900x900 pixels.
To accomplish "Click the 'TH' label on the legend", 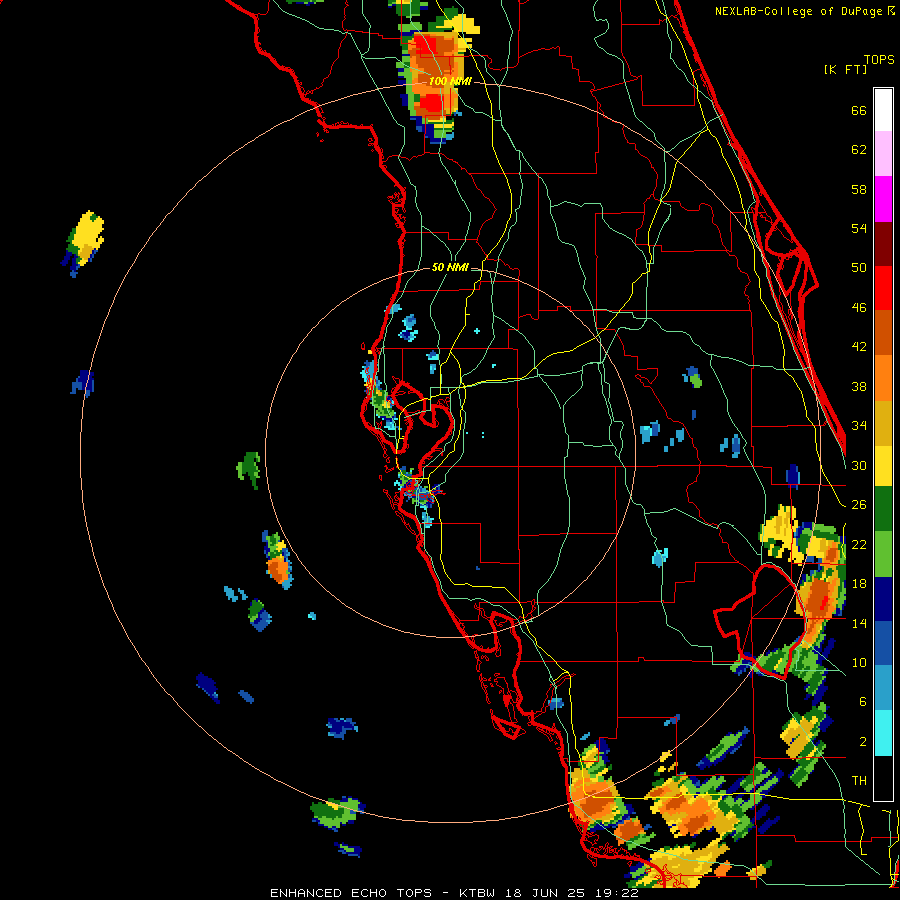I will tap(859, 780).
